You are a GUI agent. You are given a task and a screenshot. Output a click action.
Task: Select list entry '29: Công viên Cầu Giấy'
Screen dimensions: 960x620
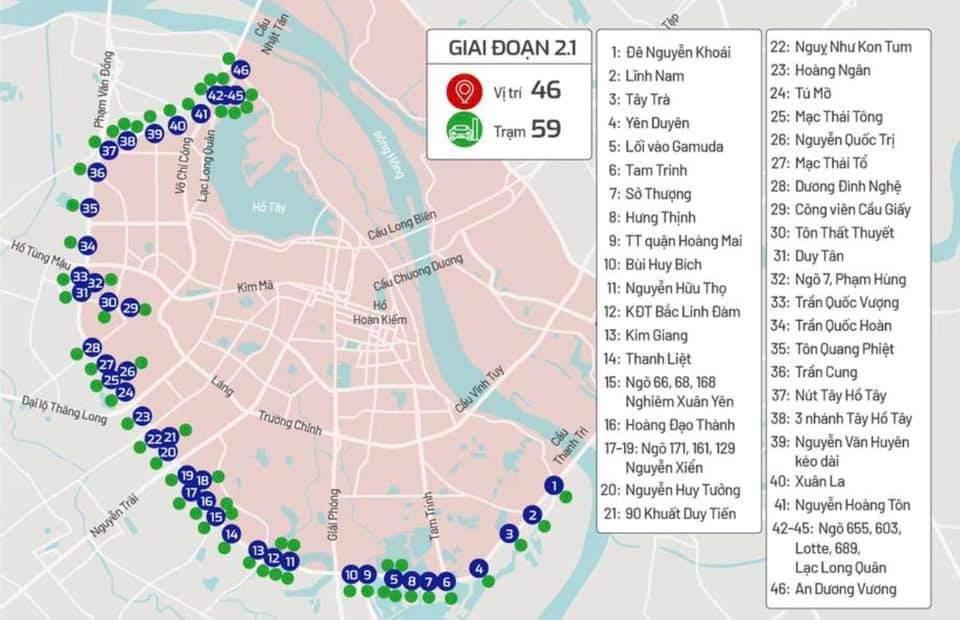coord(840,210)
